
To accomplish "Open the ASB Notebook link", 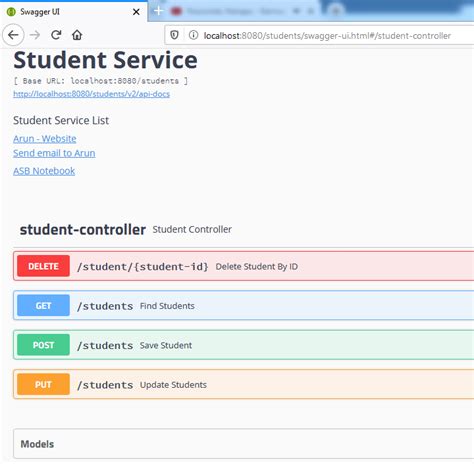I will [x=44, y=171].
